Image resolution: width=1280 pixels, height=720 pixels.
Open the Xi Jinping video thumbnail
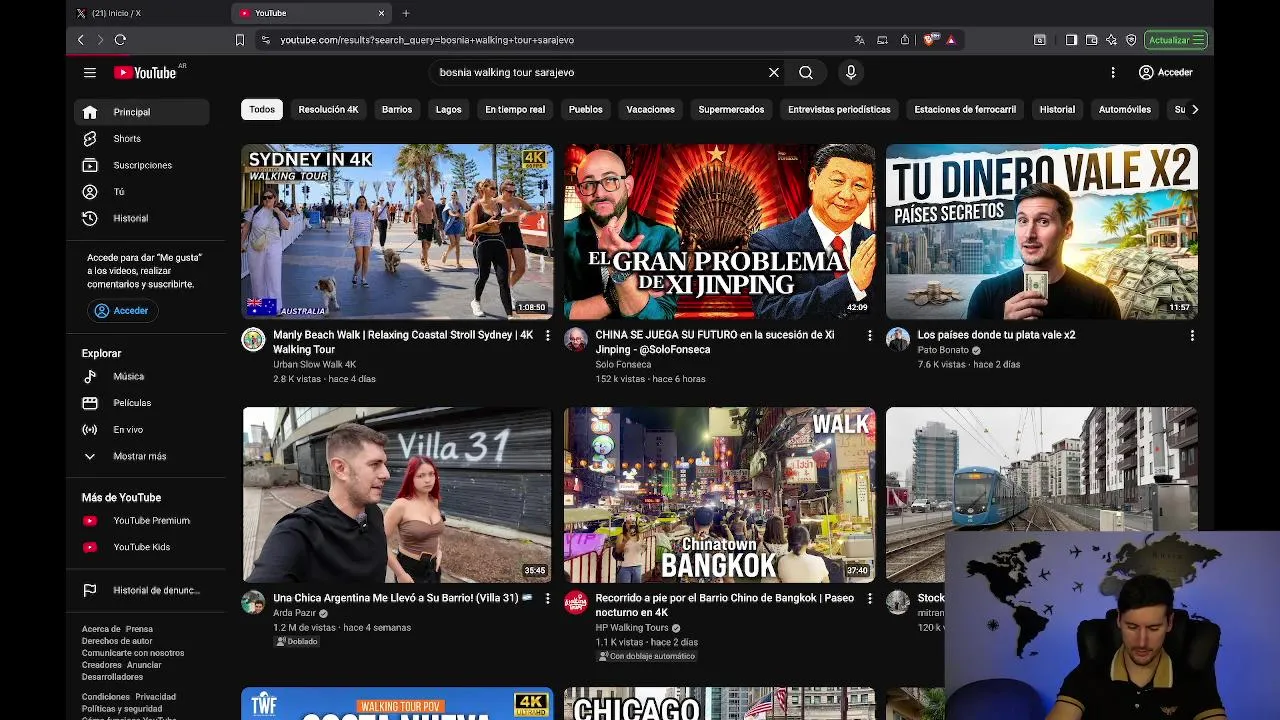point(719,232)
